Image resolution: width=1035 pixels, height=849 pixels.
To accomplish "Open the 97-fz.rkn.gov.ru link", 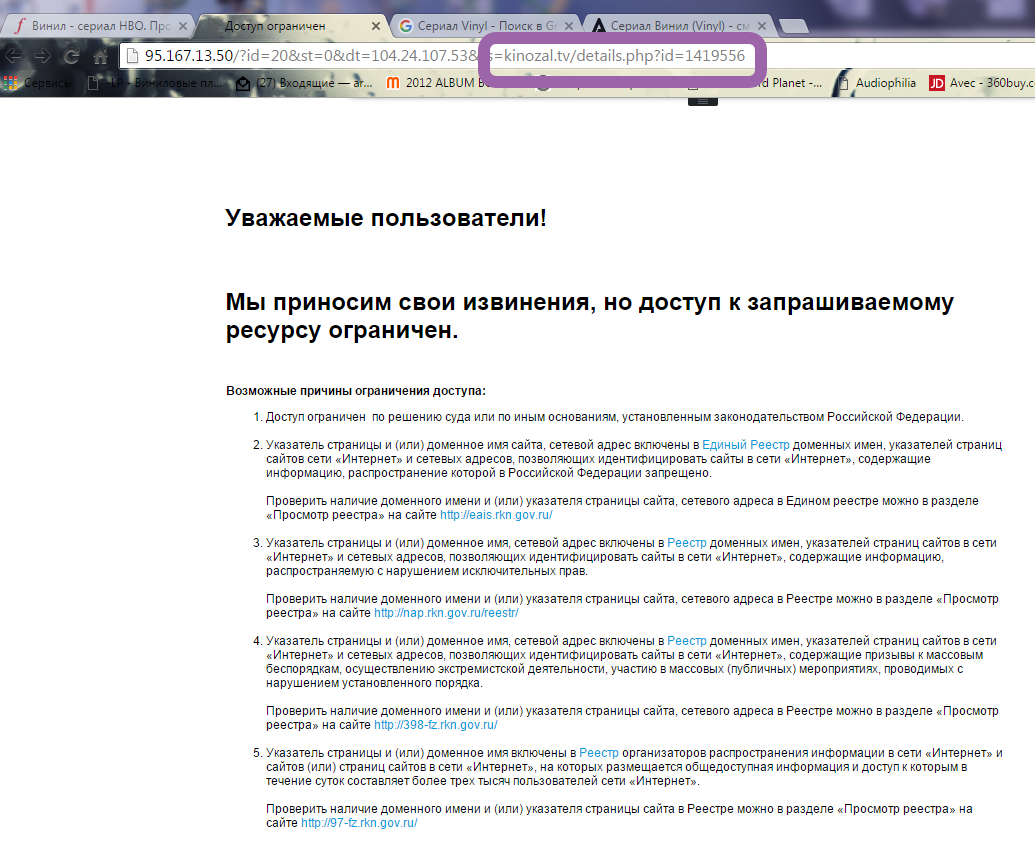I will point(359,823).
